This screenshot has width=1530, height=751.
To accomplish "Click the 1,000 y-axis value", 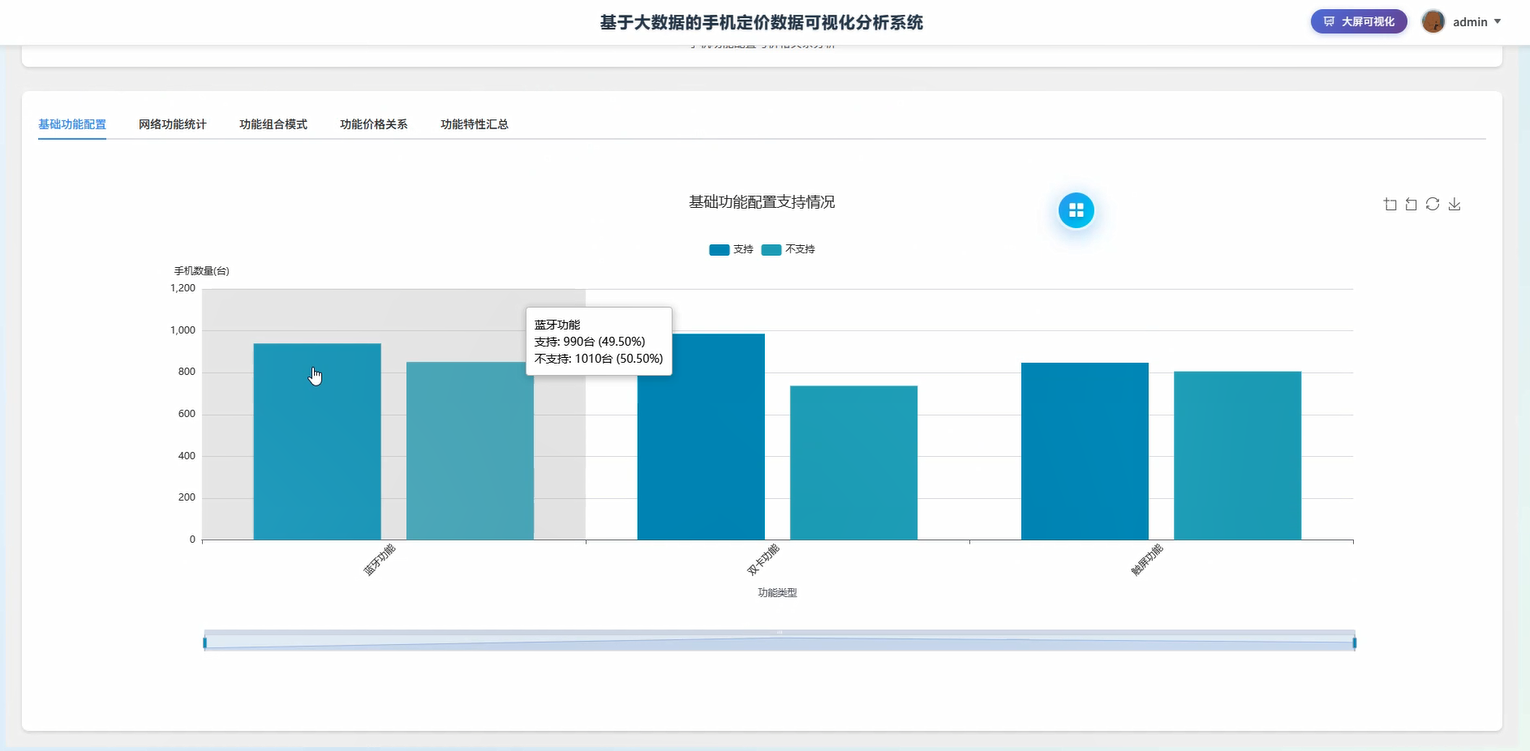I will 183,330.
